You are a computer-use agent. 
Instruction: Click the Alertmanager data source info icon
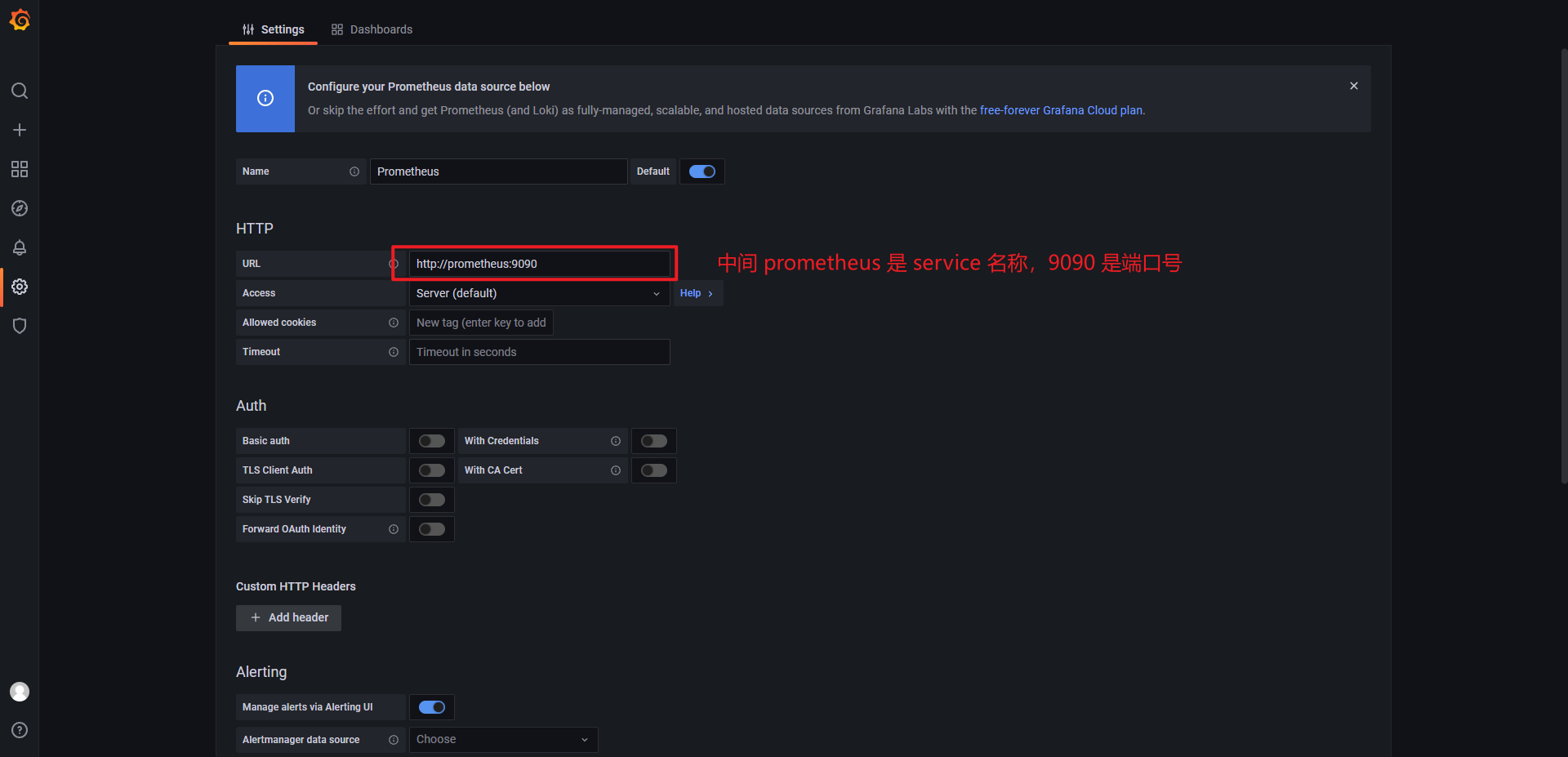pyautogui.click(x=394, y=740)
